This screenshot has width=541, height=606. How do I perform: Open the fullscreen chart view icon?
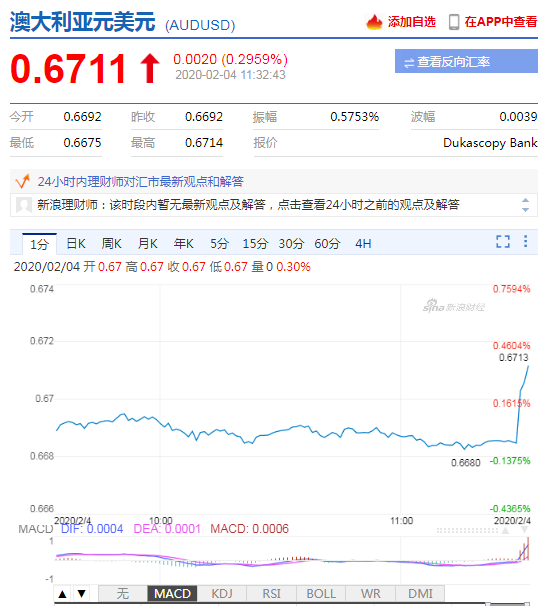[x=503, y=242]
